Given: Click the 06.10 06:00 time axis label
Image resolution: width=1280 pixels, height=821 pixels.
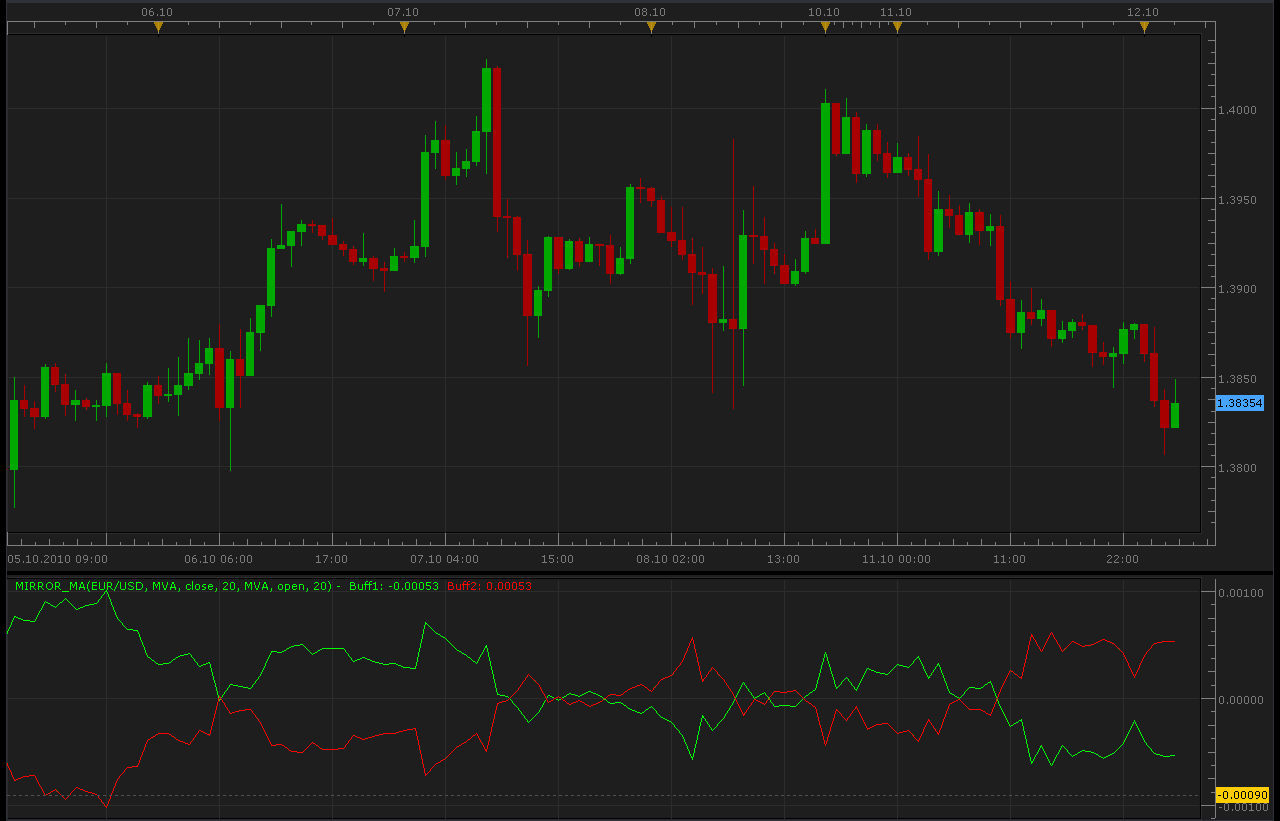Looking at the screenshot, I should (x=219, y=559).
